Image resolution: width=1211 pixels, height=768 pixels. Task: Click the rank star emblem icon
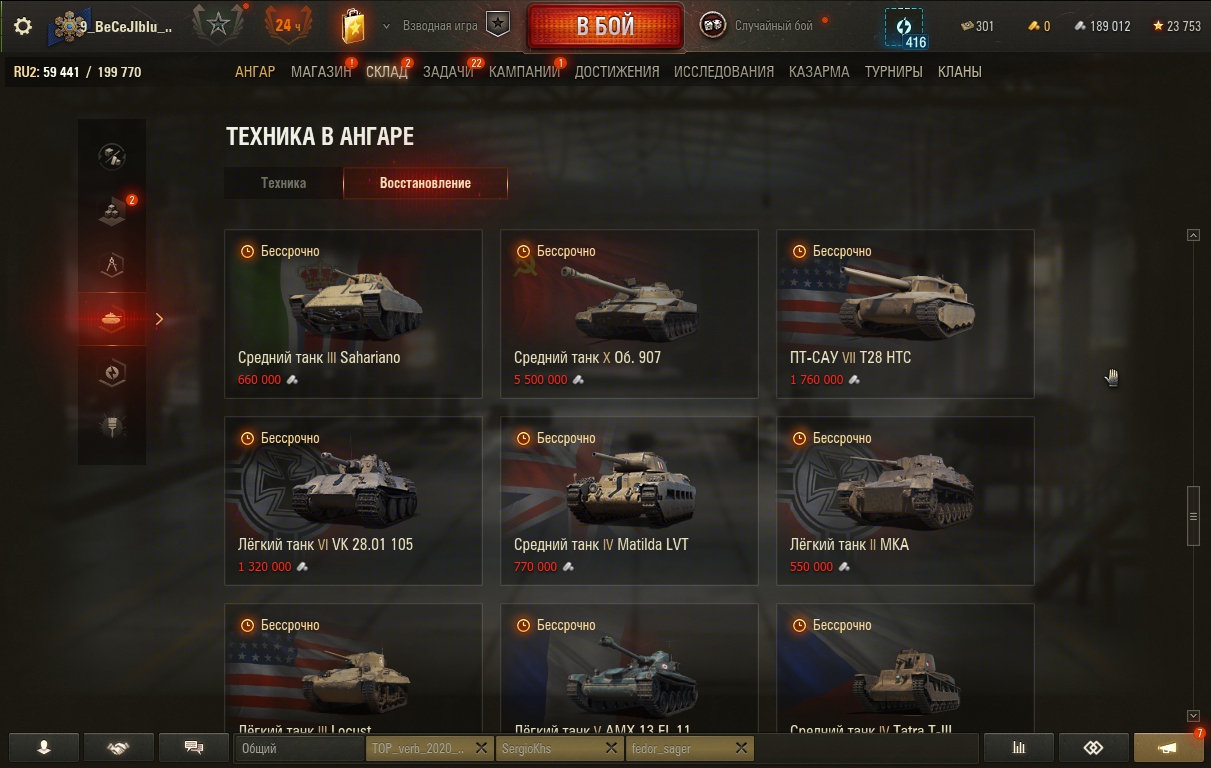point(218,25)
